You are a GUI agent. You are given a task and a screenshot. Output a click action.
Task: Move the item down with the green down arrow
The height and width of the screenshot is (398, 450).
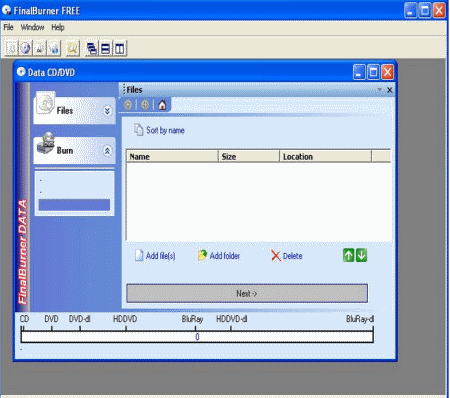coord(361,255)
